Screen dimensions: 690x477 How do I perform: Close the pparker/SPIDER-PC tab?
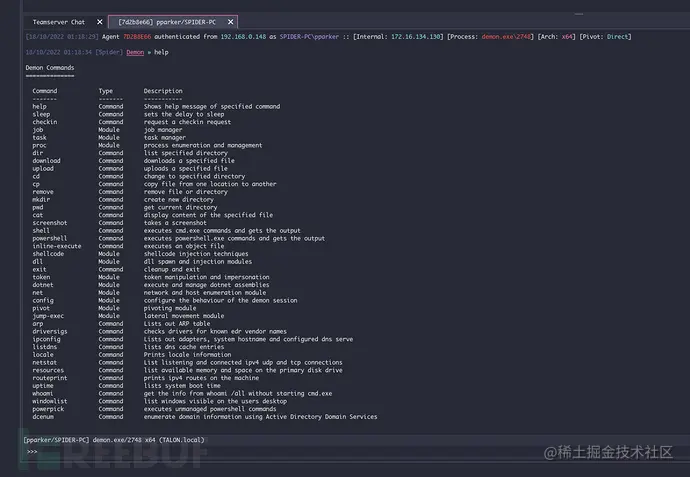231,22
